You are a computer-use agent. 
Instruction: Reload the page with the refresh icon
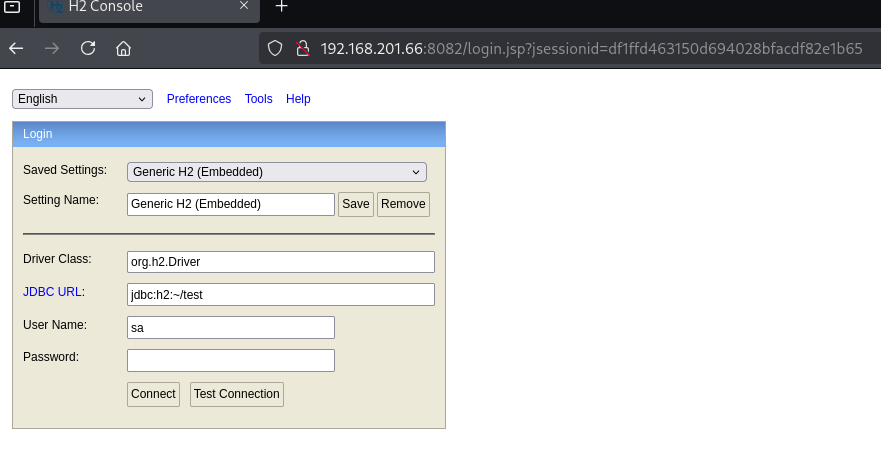(88, 48)
